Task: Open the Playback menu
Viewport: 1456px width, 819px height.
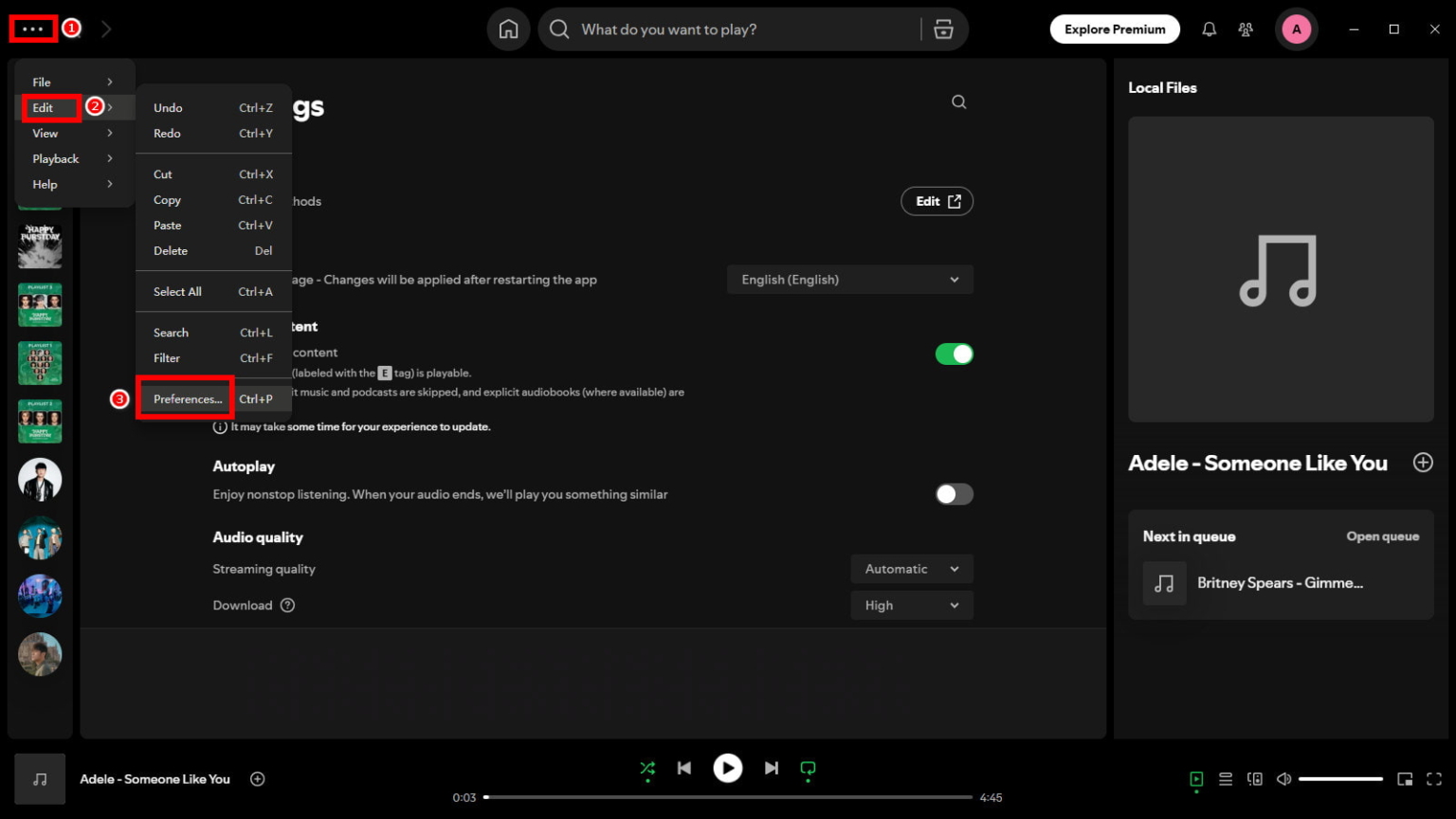Action: (x=55, y=158)
